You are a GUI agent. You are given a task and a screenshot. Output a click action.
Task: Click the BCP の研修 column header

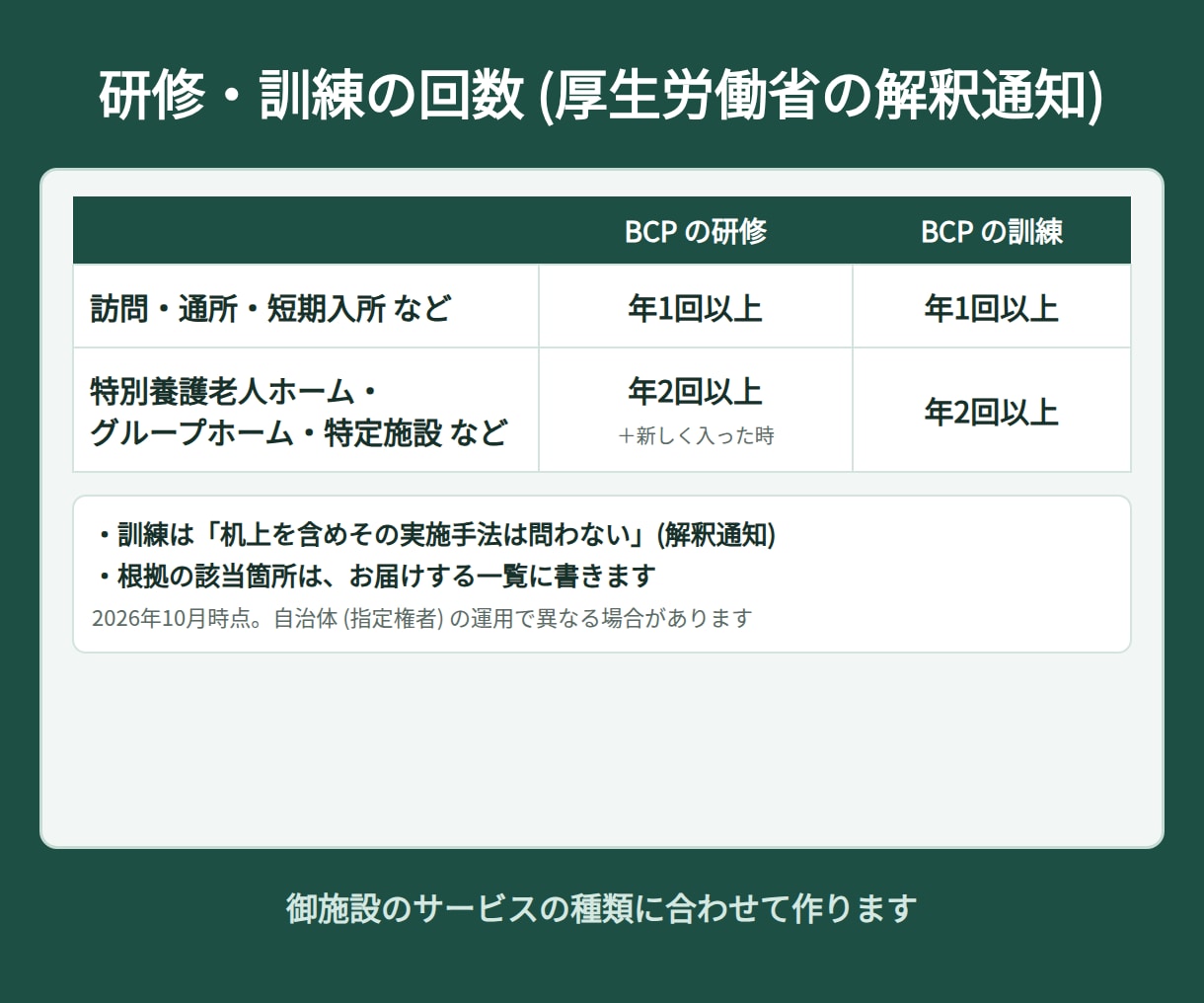pos(696,232)
